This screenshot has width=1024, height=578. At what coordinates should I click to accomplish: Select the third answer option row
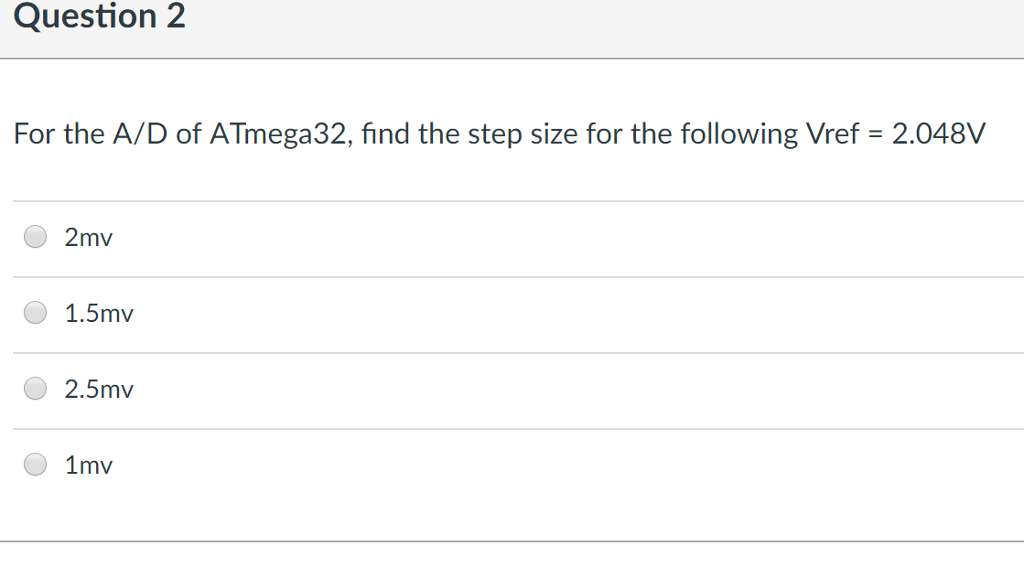coord(500,388)
